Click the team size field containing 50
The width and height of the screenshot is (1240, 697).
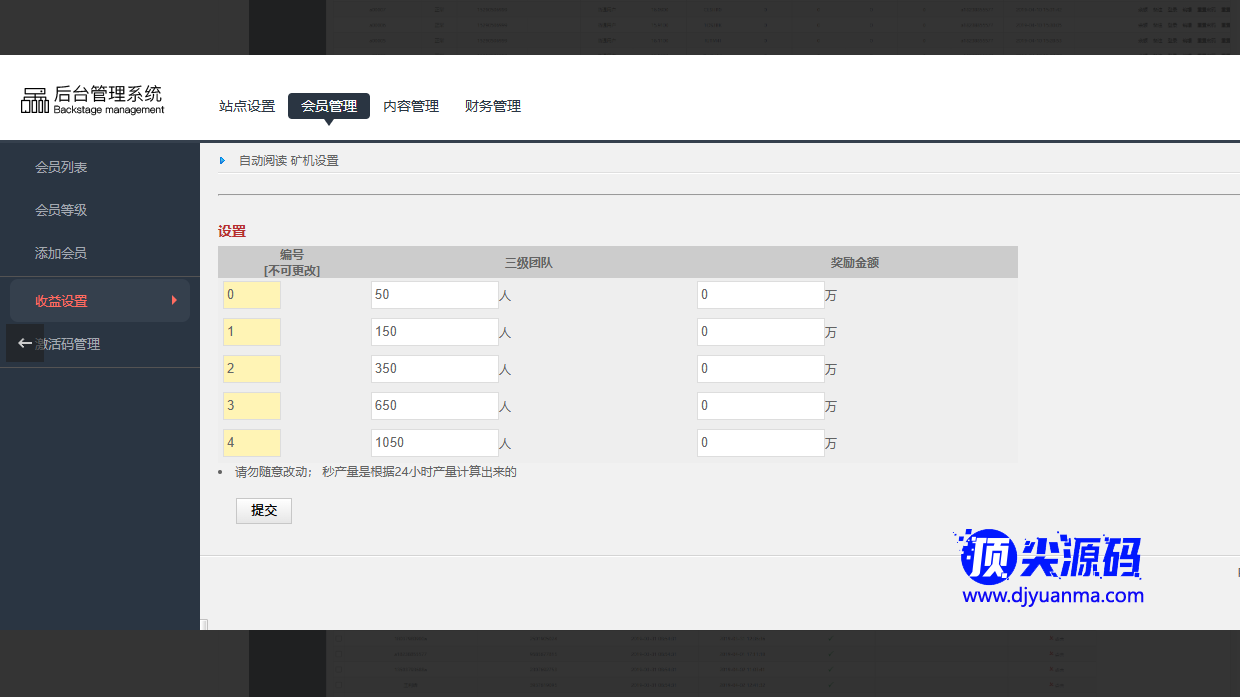tap(434, 295)
